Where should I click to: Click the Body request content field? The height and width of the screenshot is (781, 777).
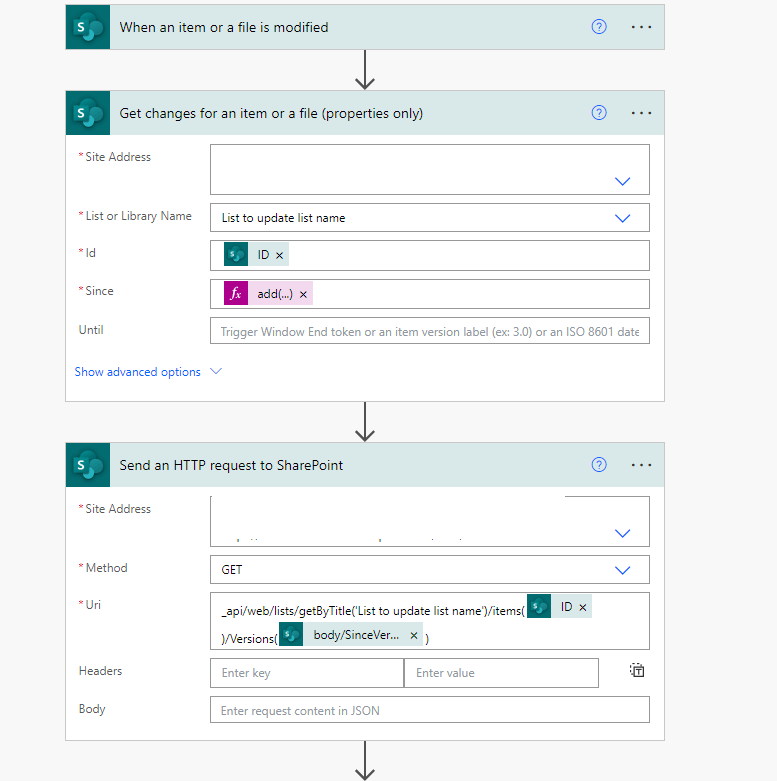tap(429, 711)
